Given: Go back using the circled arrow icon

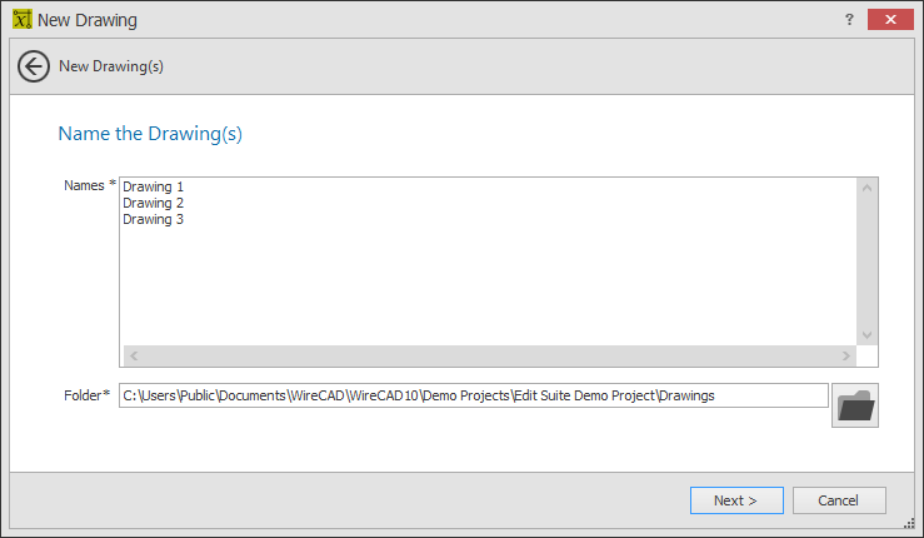Looking at the screenshot, I should pos(34,66).
